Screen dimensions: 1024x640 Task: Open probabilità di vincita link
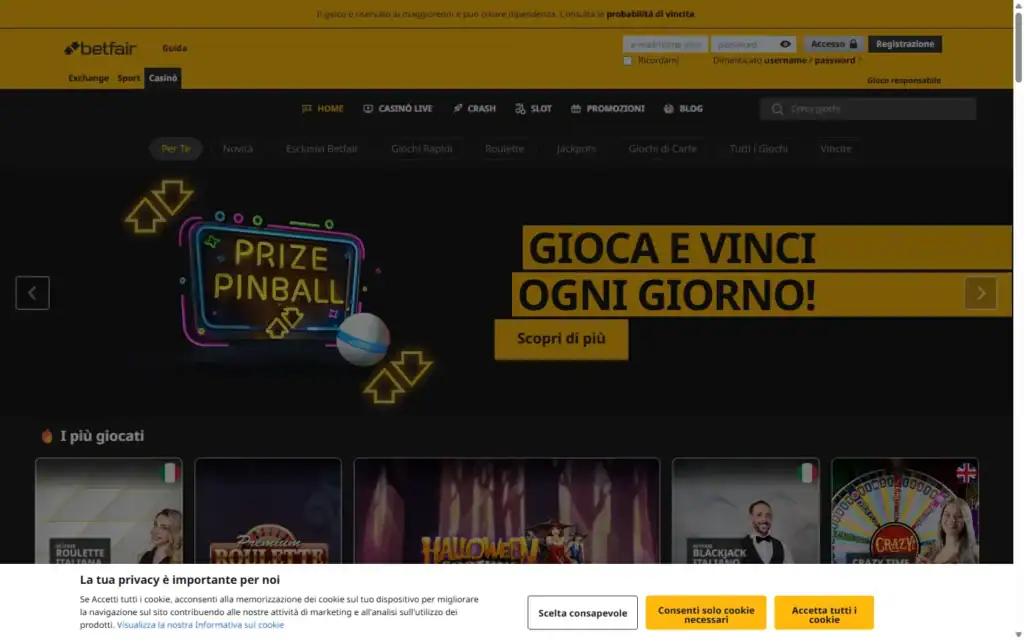650,14
